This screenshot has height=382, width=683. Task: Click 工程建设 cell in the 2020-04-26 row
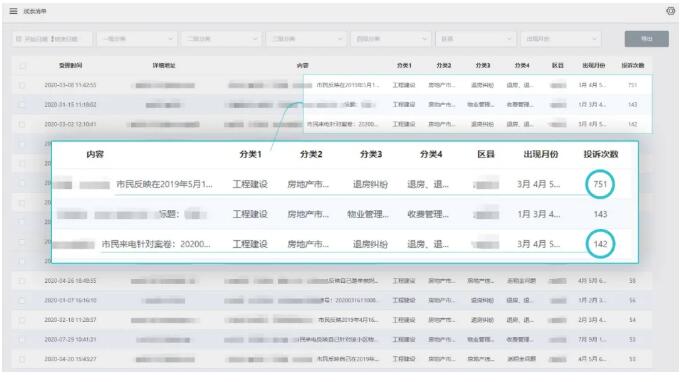tap(404, 281)
